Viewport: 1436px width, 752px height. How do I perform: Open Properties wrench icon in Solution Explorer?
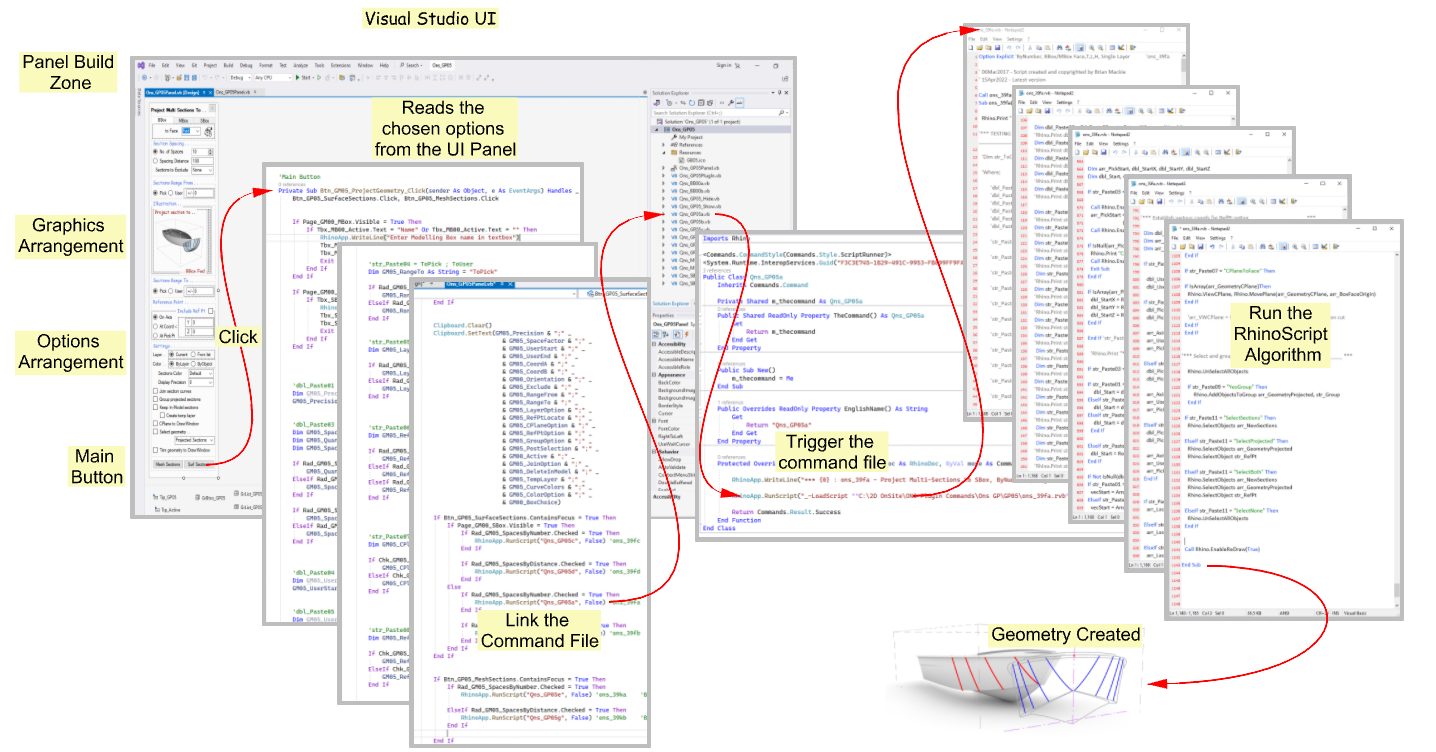(731, 103)
